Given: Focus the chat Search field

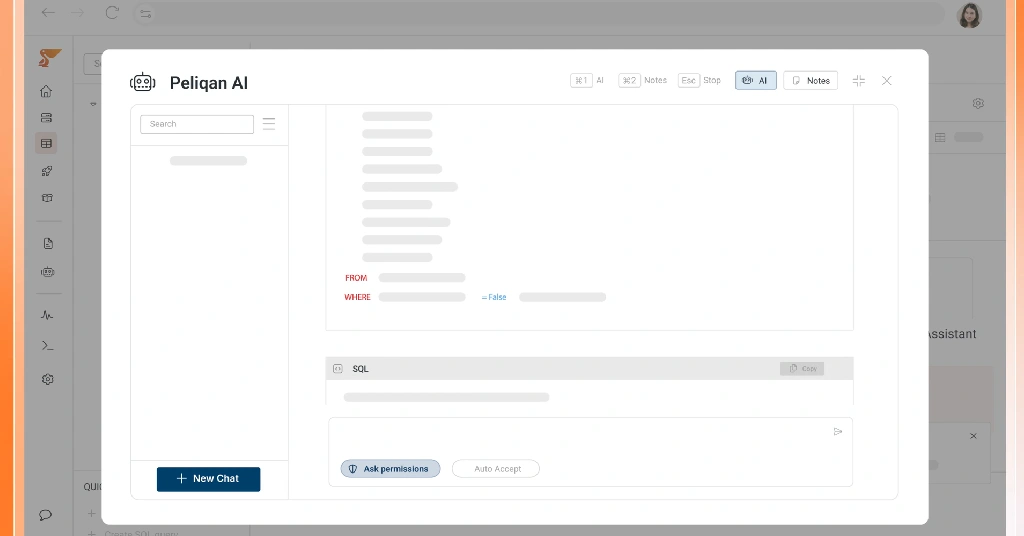Looking at the screenshot, I should coord(197,124).
